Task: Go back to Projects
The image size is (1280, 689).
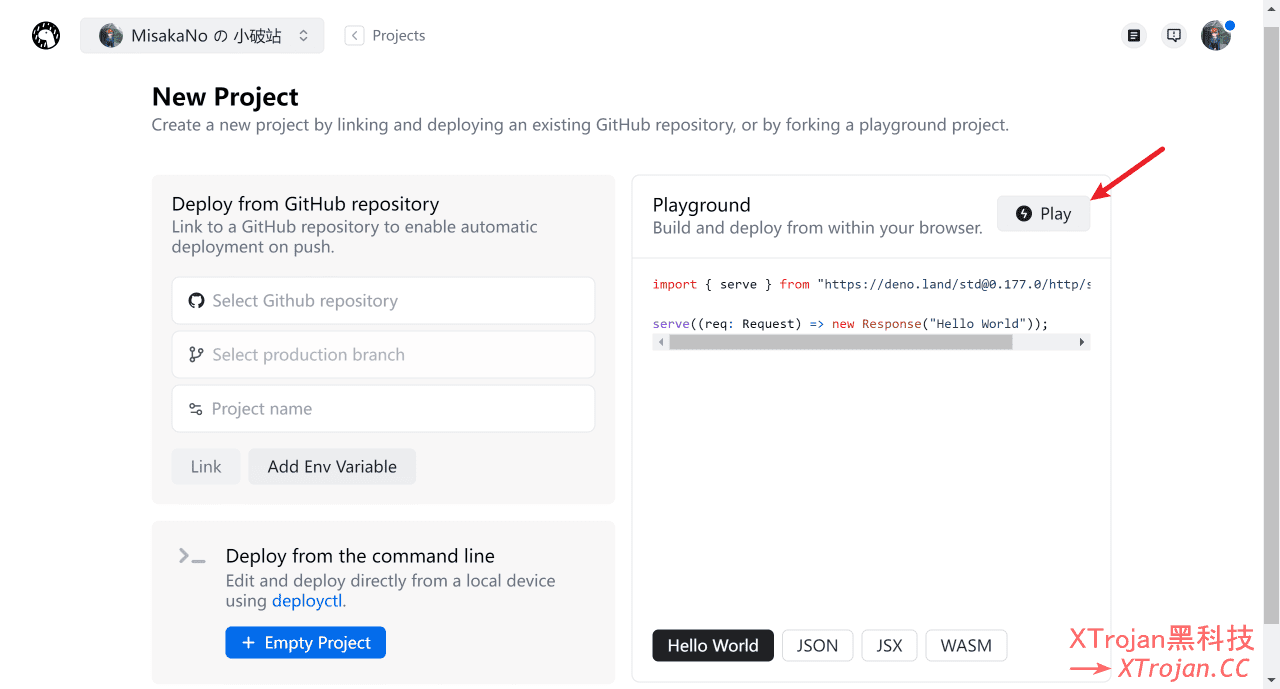Action: click(385, 36)
